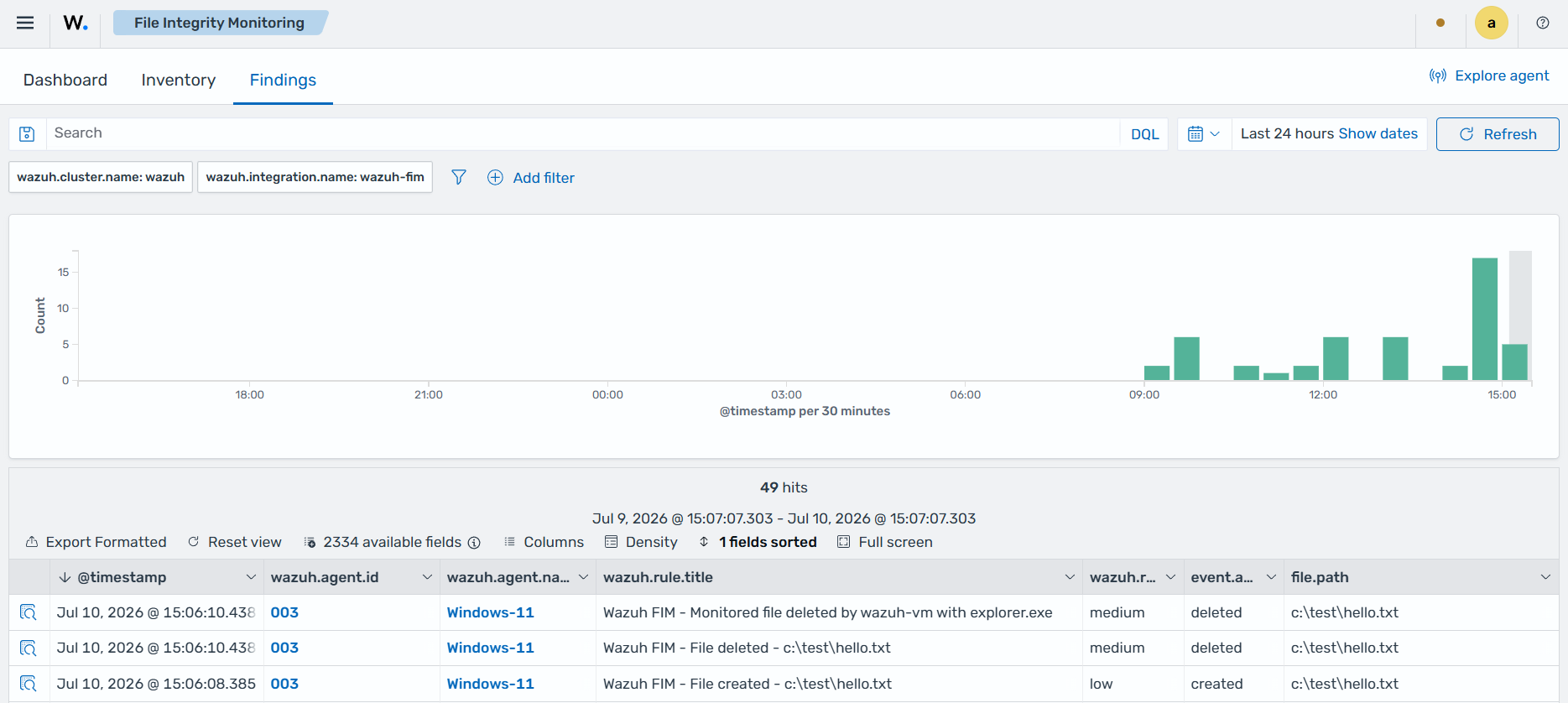Screen dimensions: 1568x703
Task: Open the wazuh.agent.na... column chevron menu
Action: pos(583,577)
